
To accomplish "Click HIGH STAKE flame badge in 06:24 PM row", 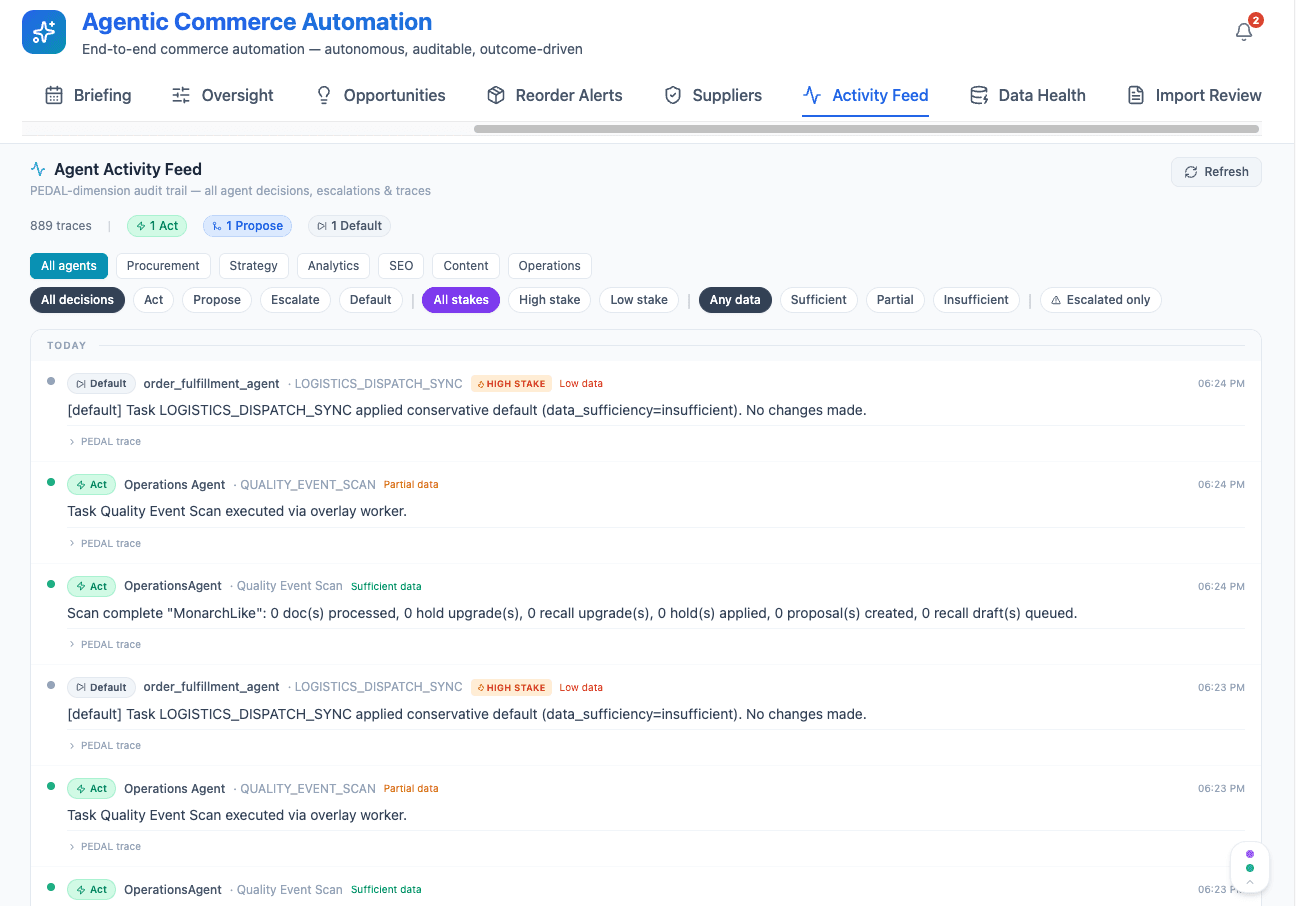I will [x=511, y=383].
